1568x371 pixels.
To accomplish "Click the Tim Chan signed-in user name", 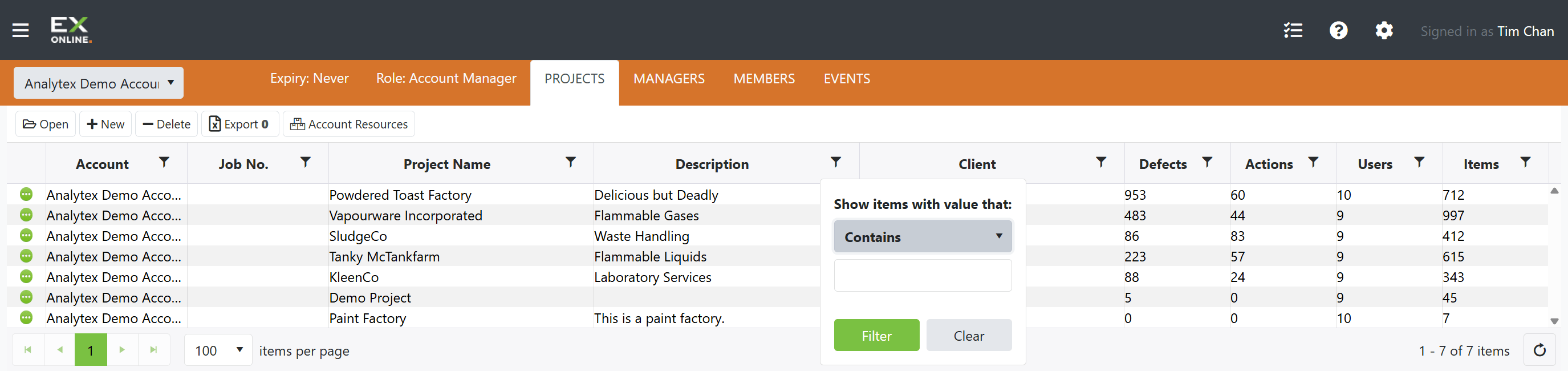I will [x=1525, y=31].
